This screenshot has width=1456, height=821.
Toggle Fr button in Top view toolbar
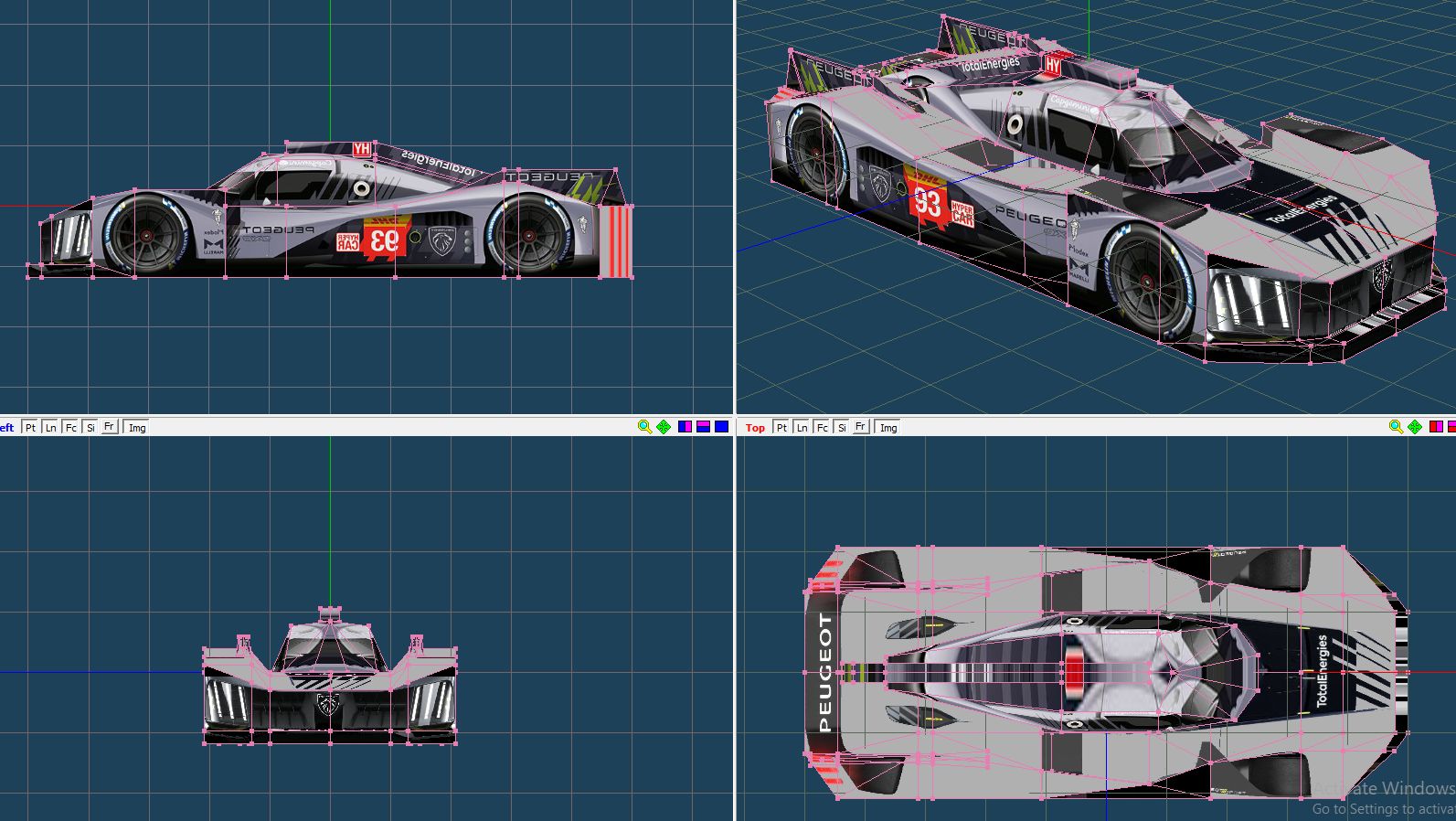(x=860, y=427)
